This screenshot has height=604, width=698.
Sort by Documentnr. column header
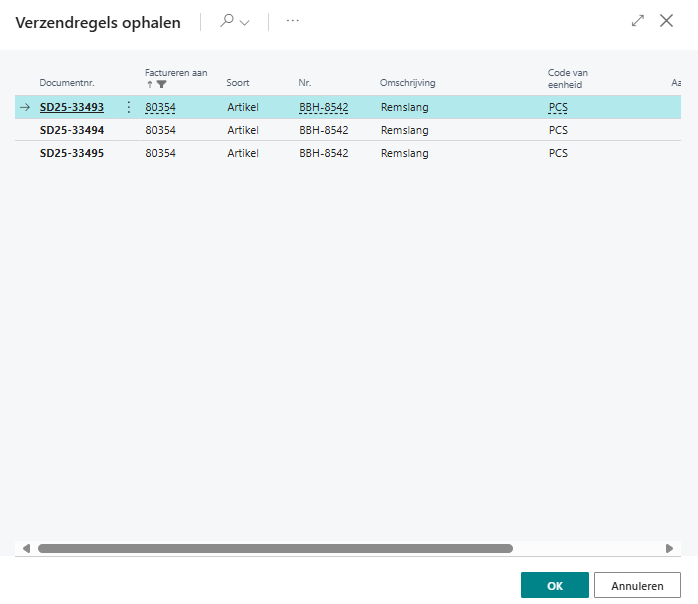[65, 82]
